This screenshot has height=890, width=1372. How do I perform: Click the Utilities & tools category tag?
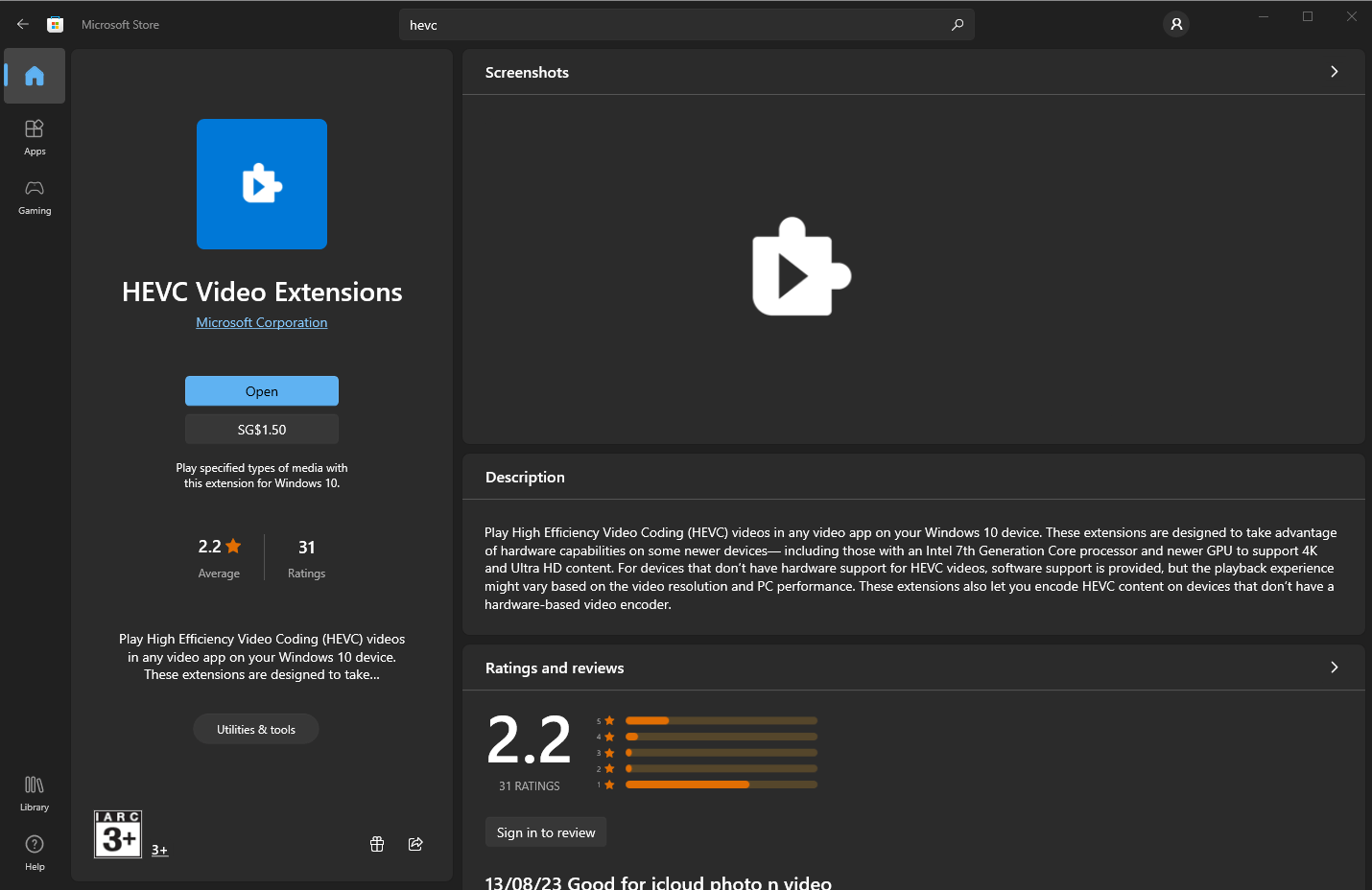coord(256,729)
